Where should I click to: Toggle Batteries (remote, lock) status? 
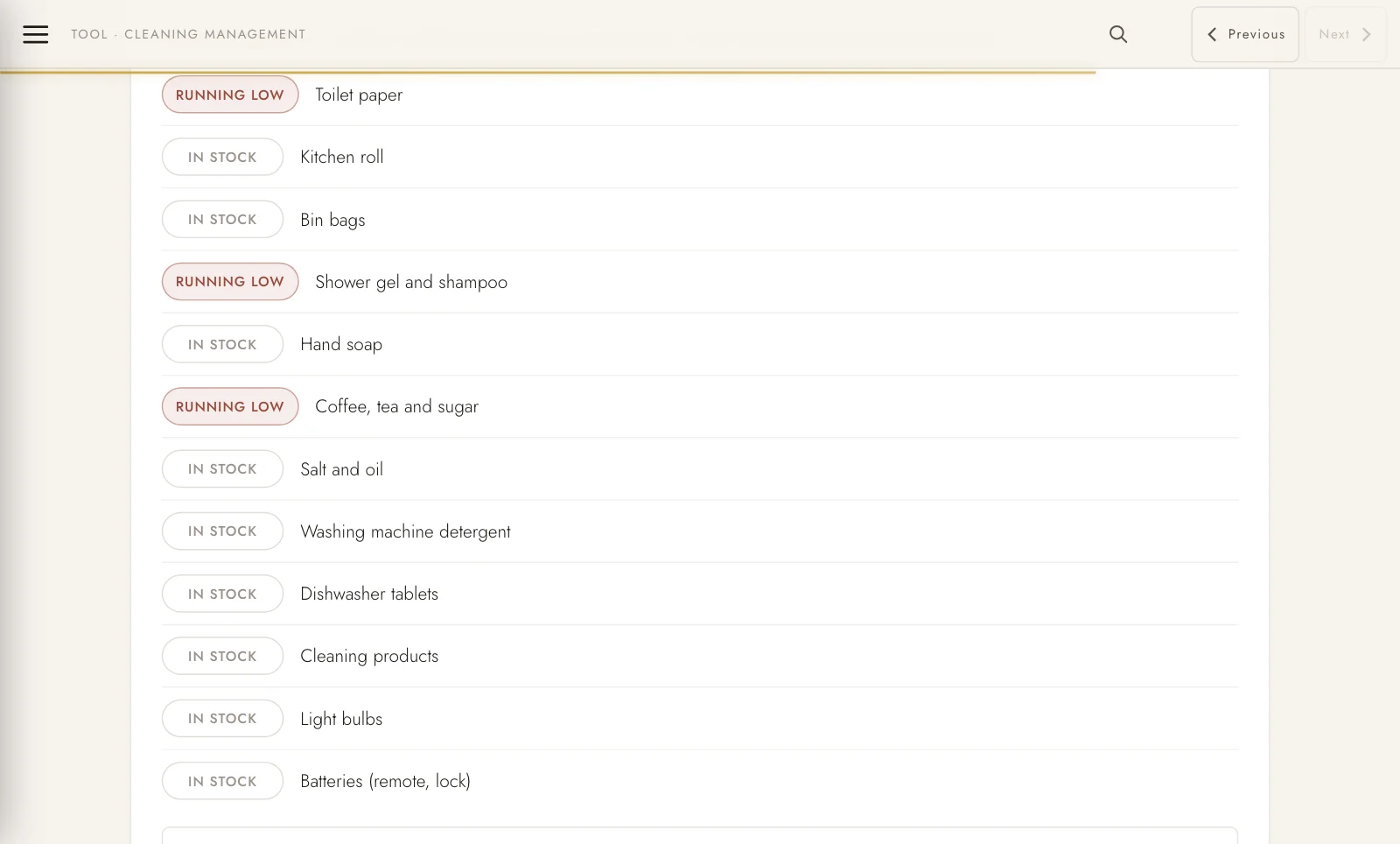(222, 781)
